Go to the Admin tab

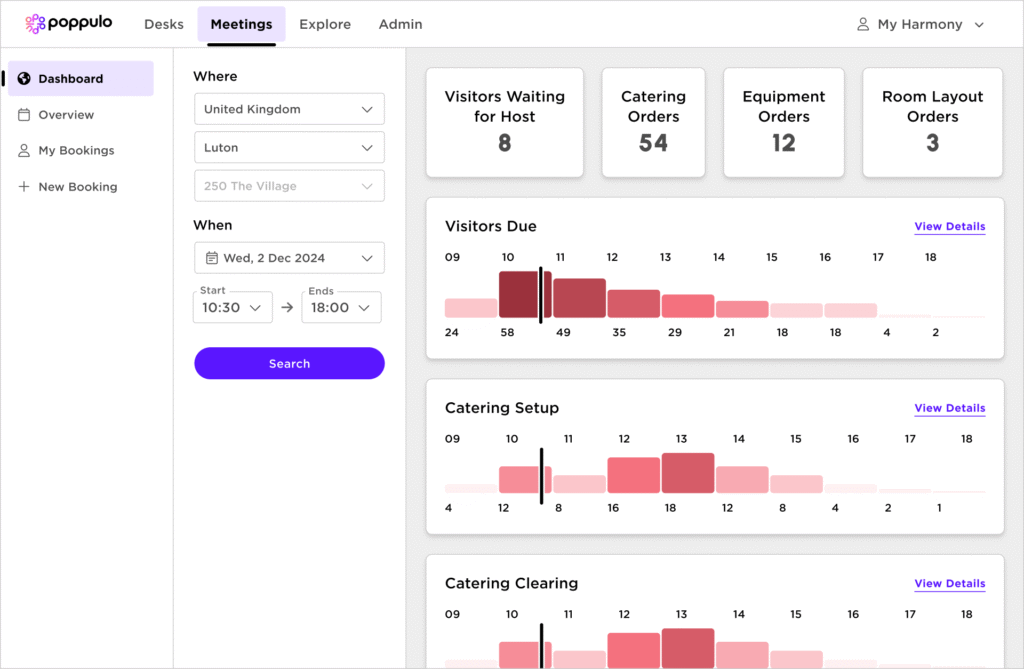click(x=400, y=24)
